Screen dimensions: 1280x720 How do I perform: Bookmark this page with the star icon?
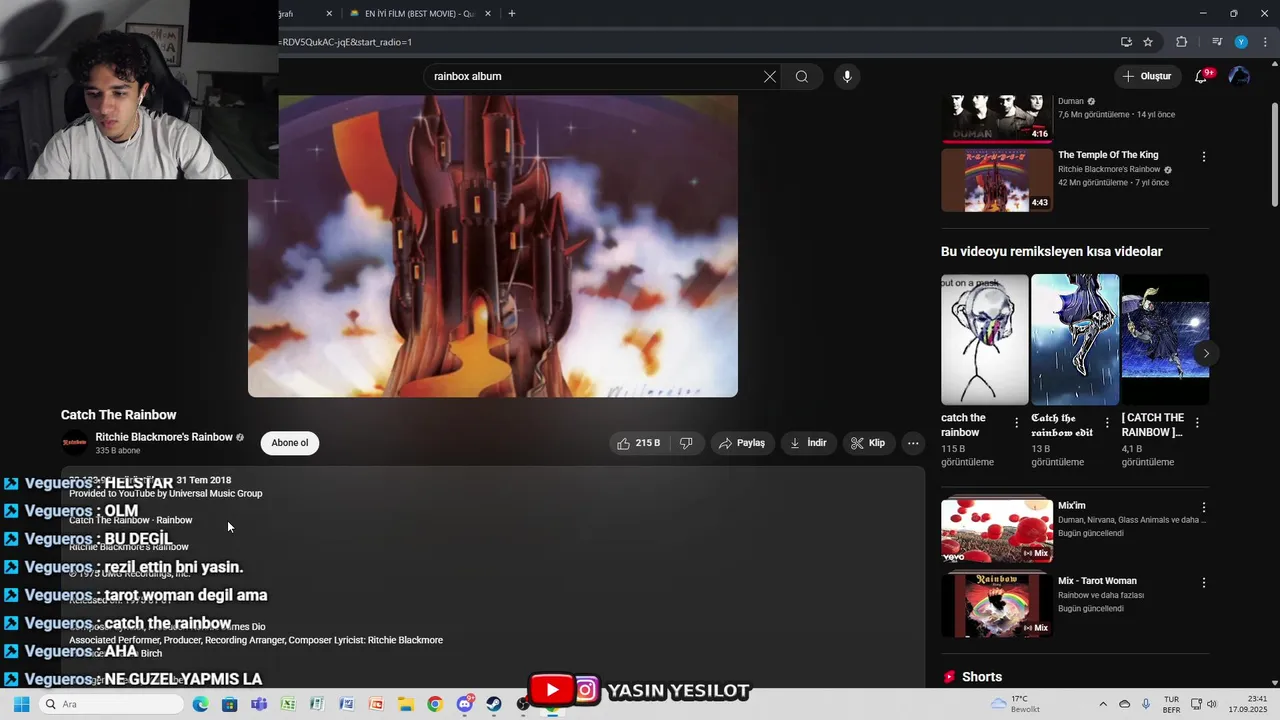point(1148,42)
